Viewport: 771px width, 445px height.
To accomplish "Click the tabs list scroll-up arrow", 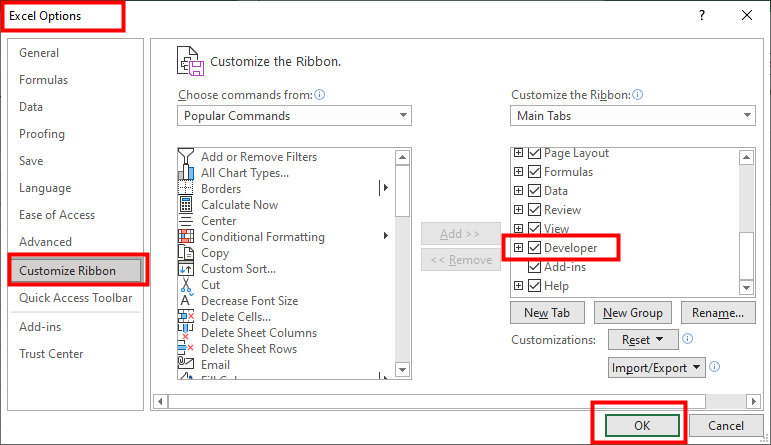I will (746, 157).
